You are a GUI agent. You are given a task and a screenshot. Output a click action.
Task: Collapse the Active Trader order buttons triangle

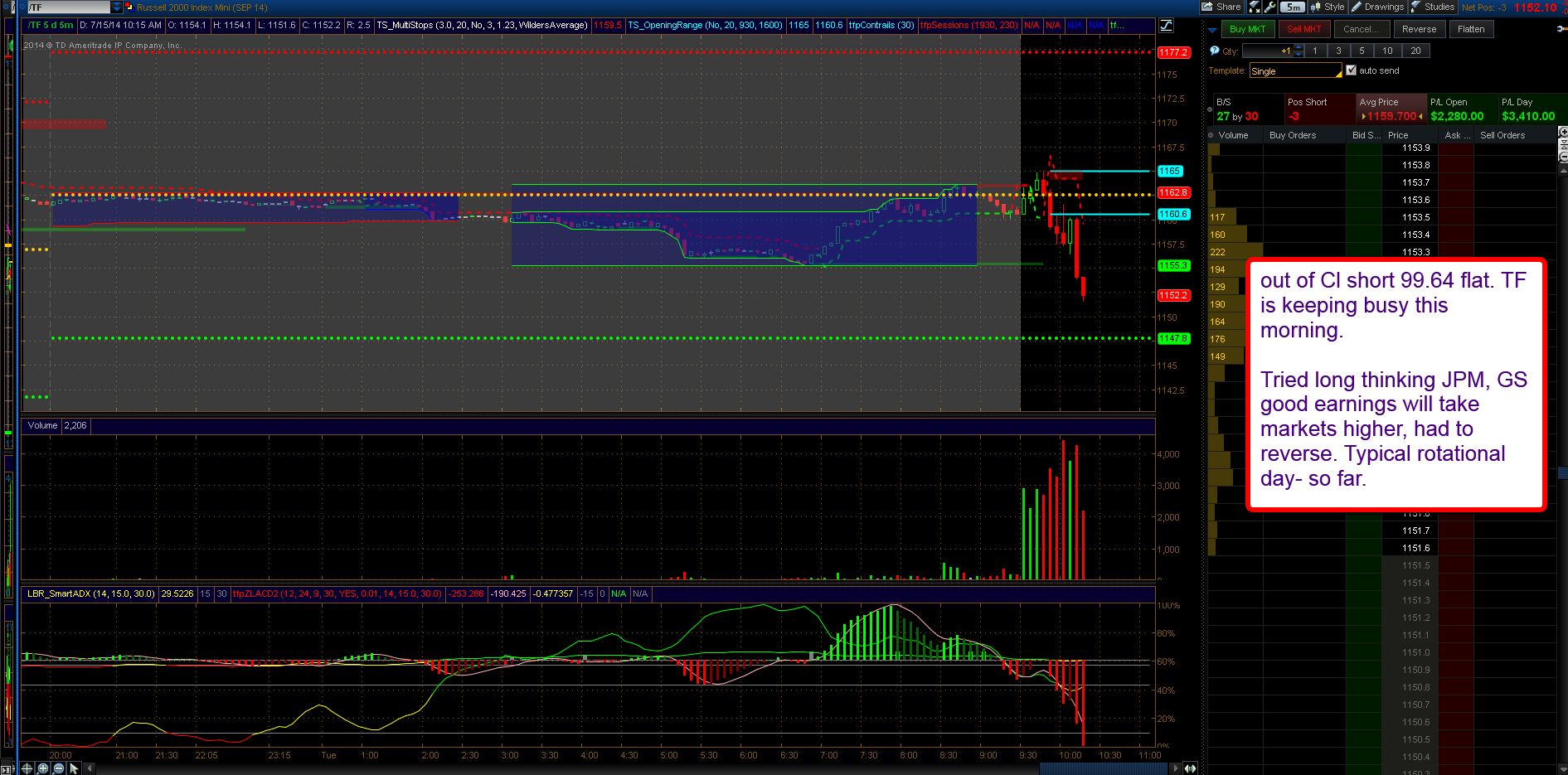1212,30
